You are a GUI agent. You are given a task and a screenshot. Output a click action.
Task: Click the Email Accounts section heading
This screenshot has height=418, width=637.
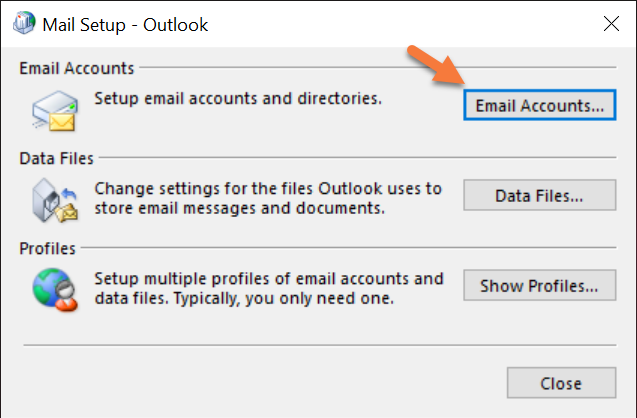[76, 68]
